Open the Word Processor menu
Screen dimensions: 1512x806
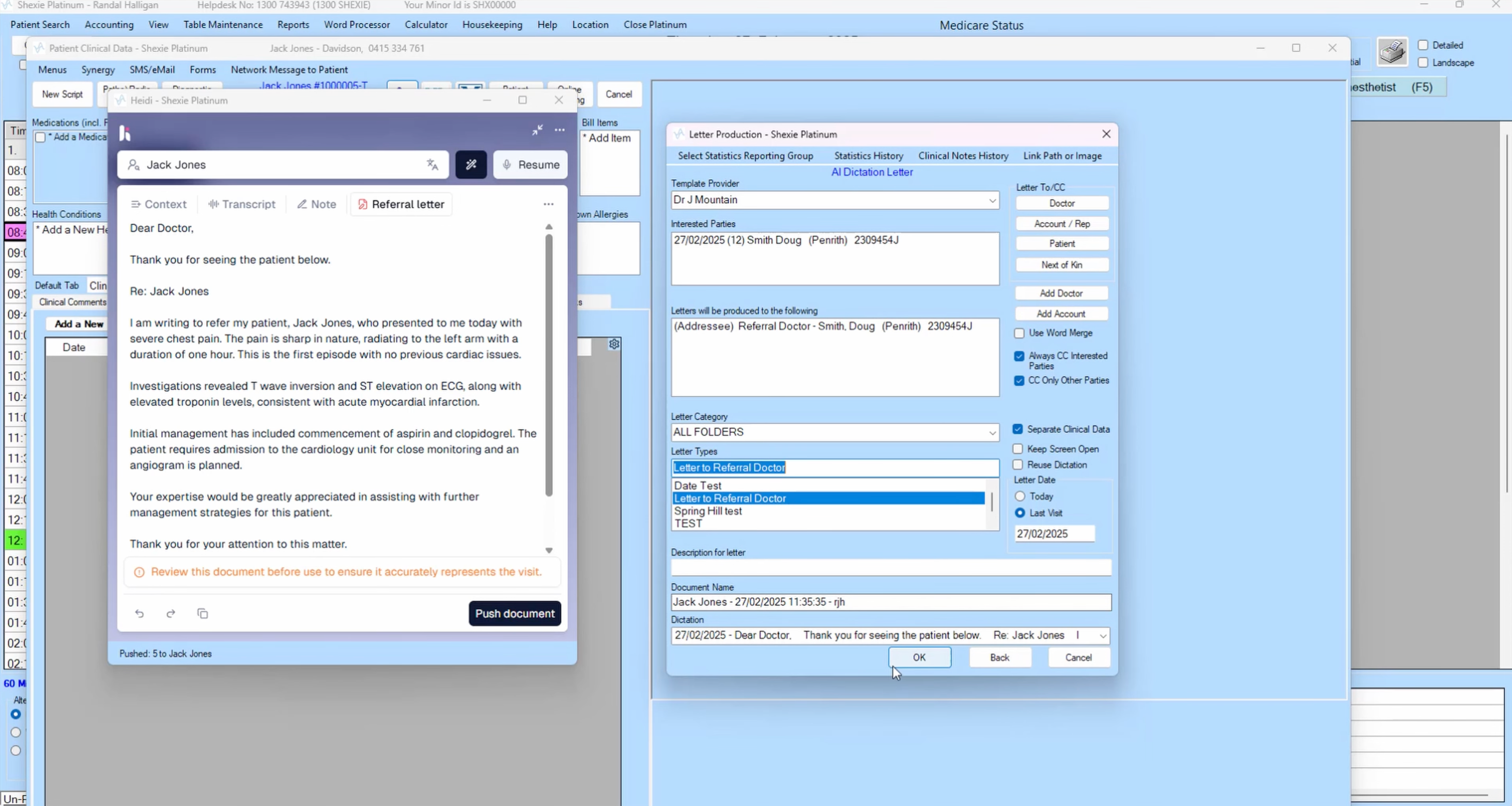[357, 25]
